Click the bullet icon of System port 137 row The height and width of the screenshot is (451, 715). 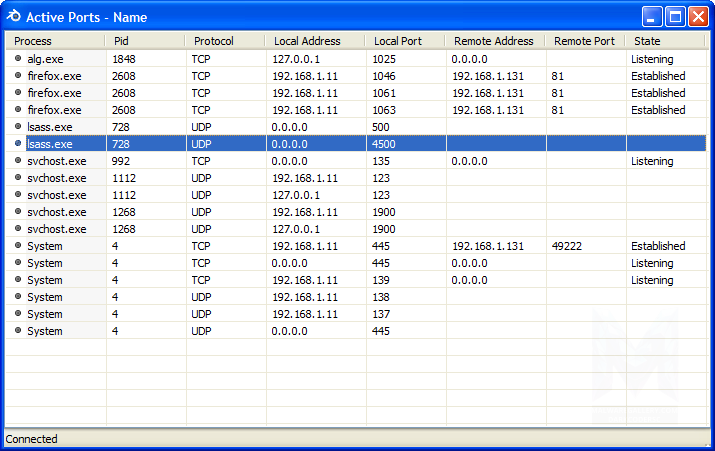[17, 314]
